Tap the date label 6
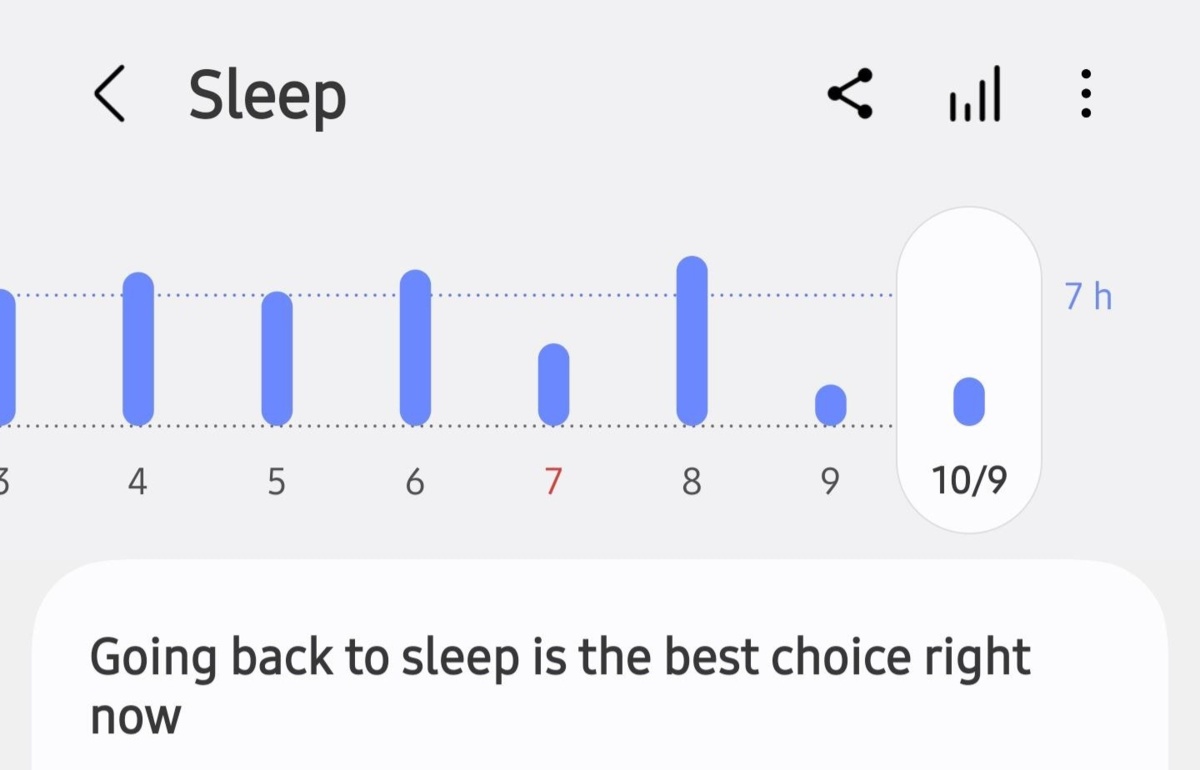Viewport: 1200px width, 770px height. click(415, 482)
